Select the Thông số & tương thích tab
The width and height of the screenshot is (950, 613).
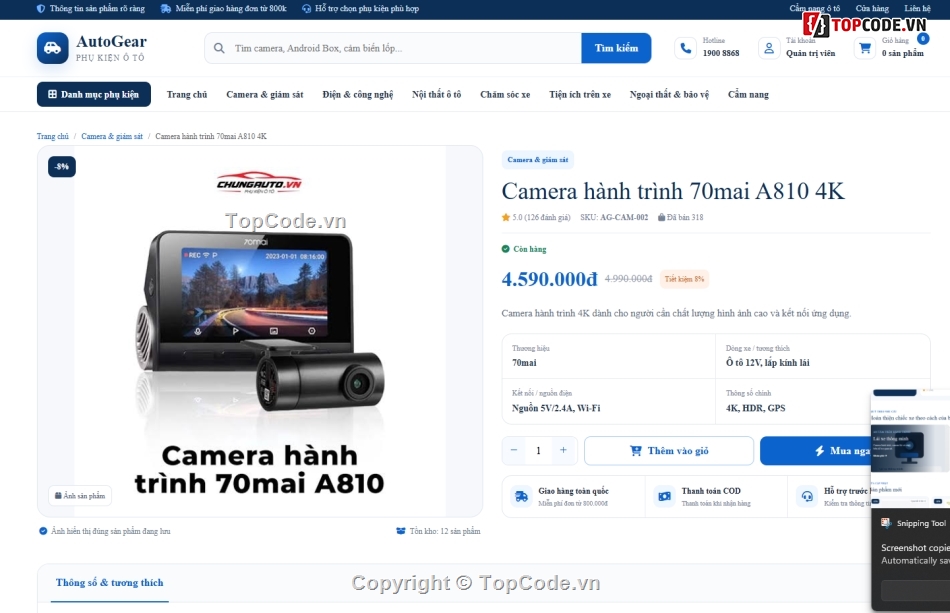tap(110, 583)
